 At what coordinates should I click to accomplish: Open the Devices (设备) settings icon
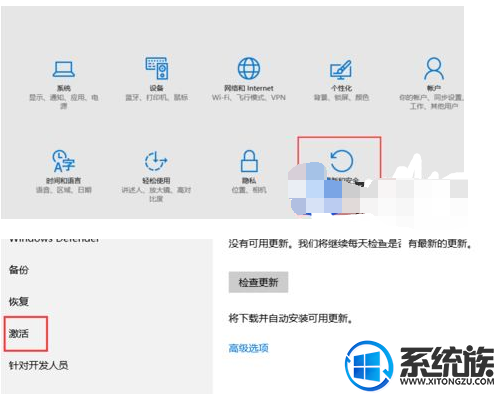(x=157, y=68)
